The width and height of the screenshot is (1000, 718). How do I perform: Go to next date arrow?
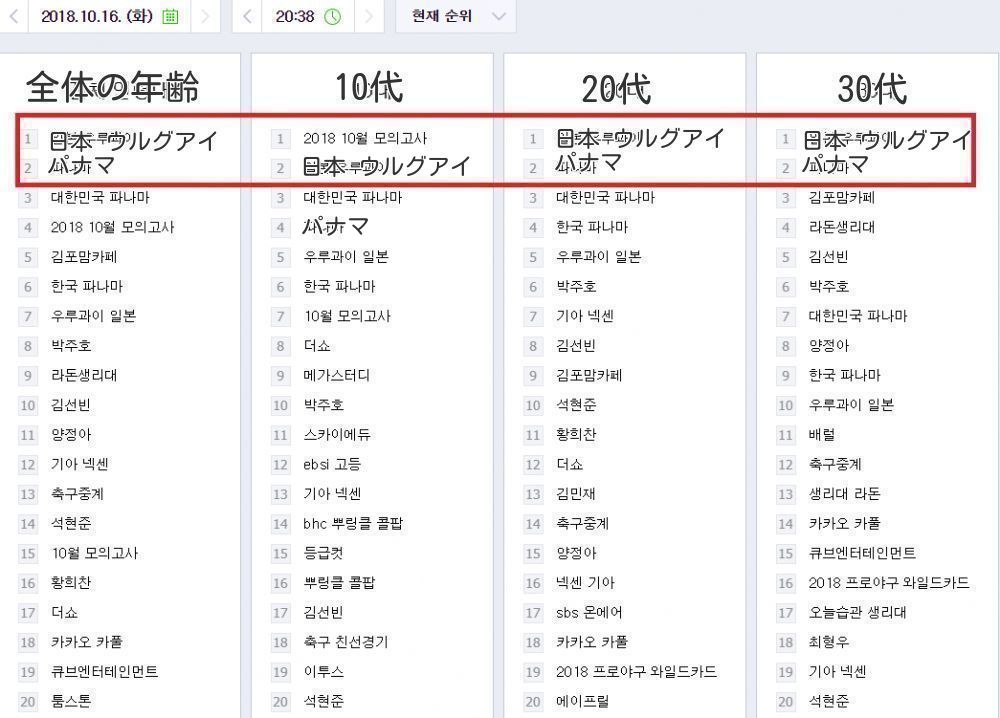(x=205, y=16)
